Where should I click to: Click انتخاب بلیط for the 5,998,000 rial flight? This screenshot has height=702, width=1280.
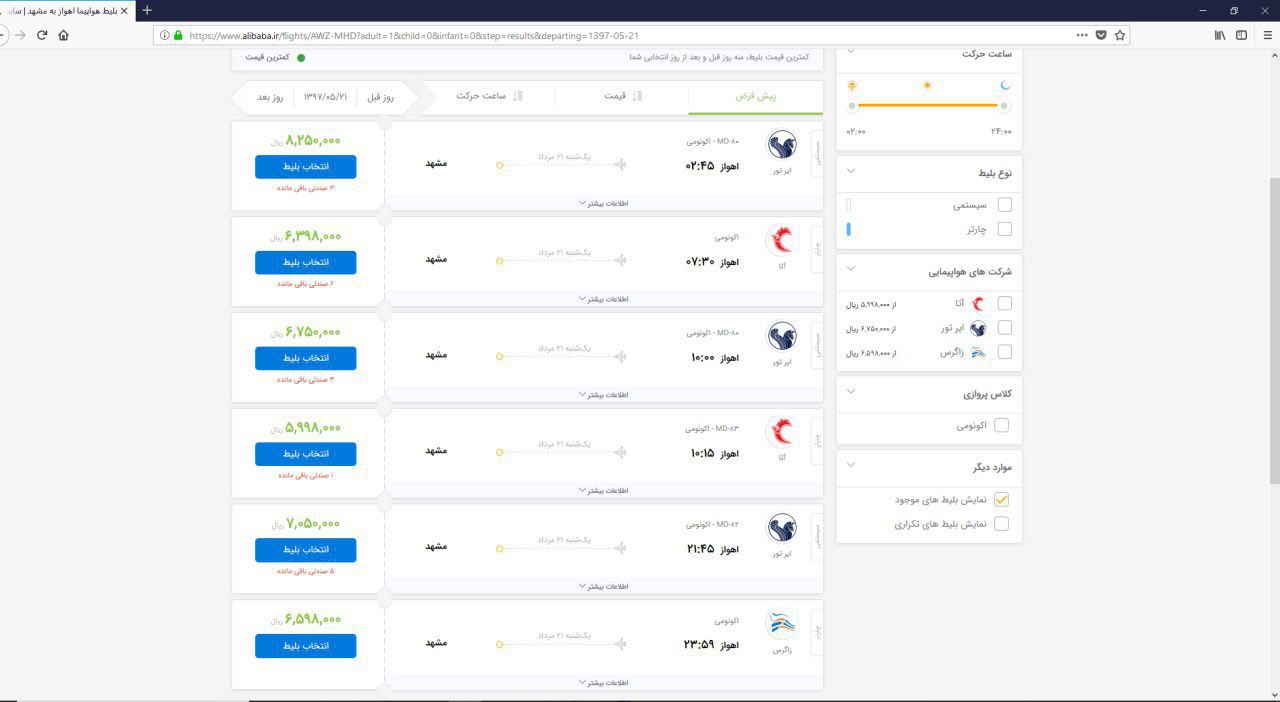[x=305, y=454]
